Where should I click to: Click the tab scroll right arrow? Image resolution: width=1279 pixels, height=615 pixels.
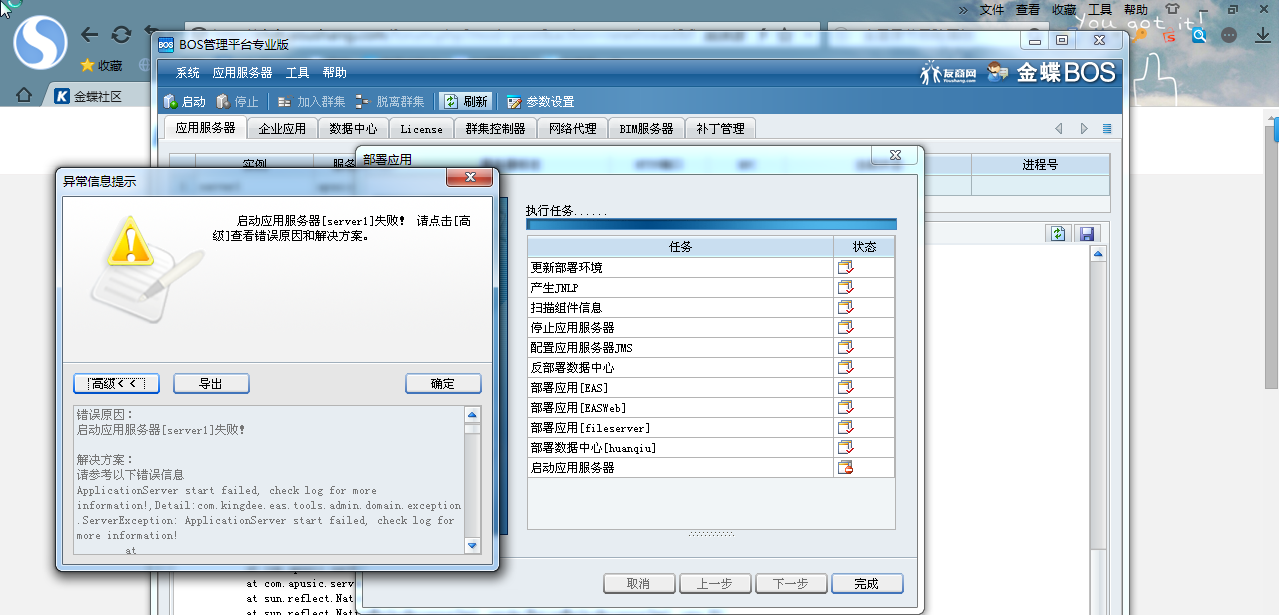pyautogui.click(x=1084, y=129)
